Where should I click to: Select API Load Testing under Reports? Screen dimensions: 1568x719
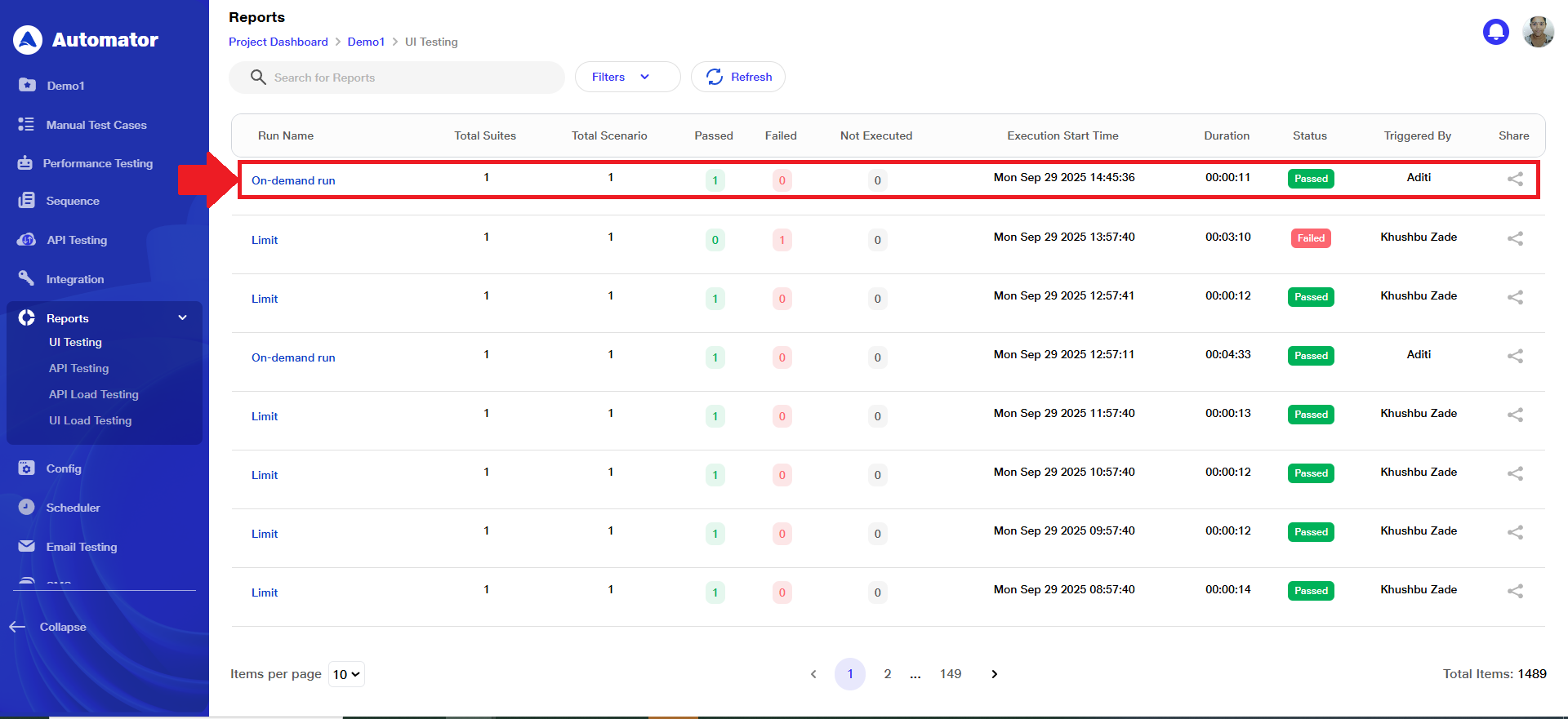93,394
